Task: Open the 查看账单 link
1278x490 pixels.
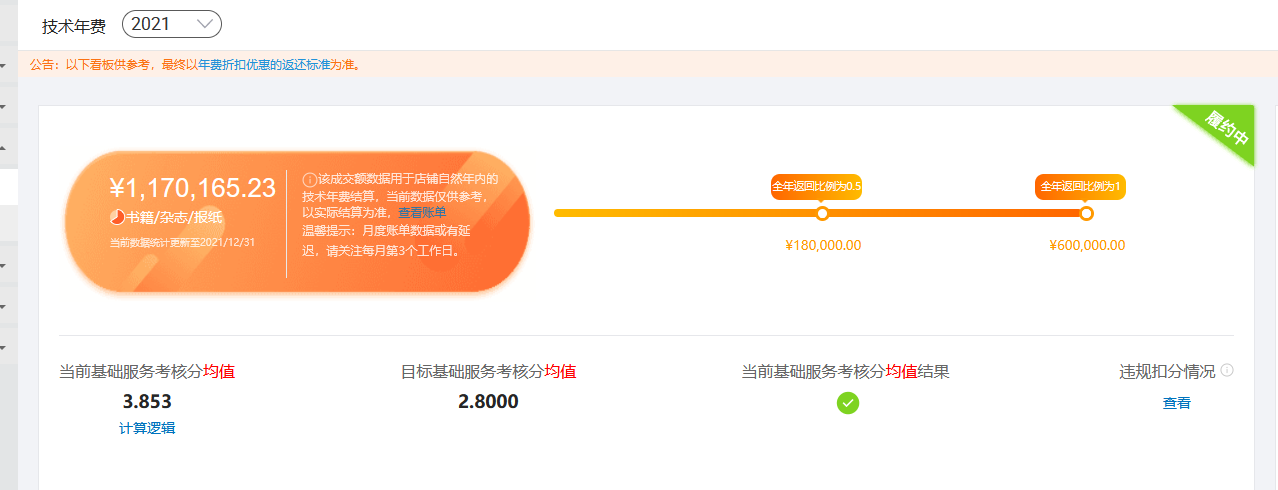Action: point(422,213)
